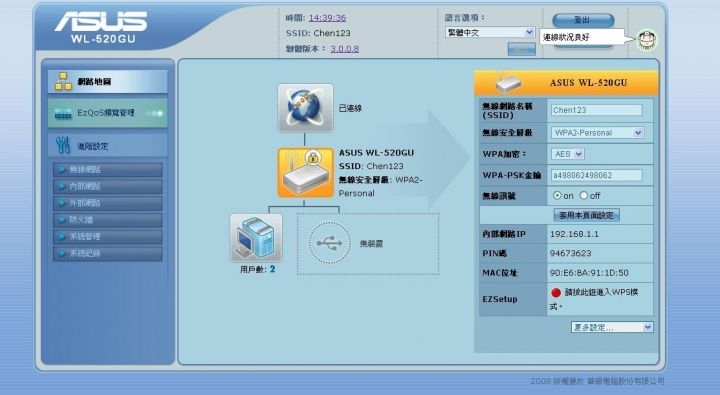The width and height of the screenshot is (720, 395).
Task: Click the client count number 2
Action: click(x=272, y=269)
